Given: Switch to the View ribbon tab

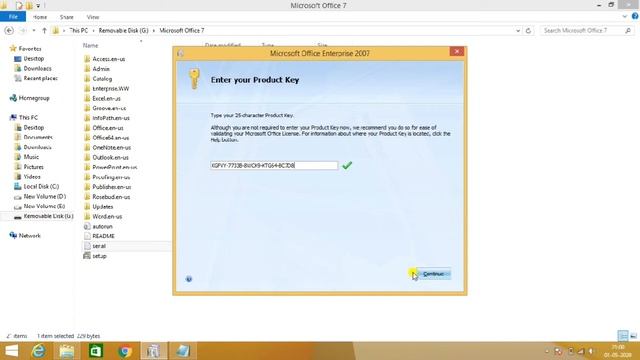Looking at the screenshot, I should [93, 17].
